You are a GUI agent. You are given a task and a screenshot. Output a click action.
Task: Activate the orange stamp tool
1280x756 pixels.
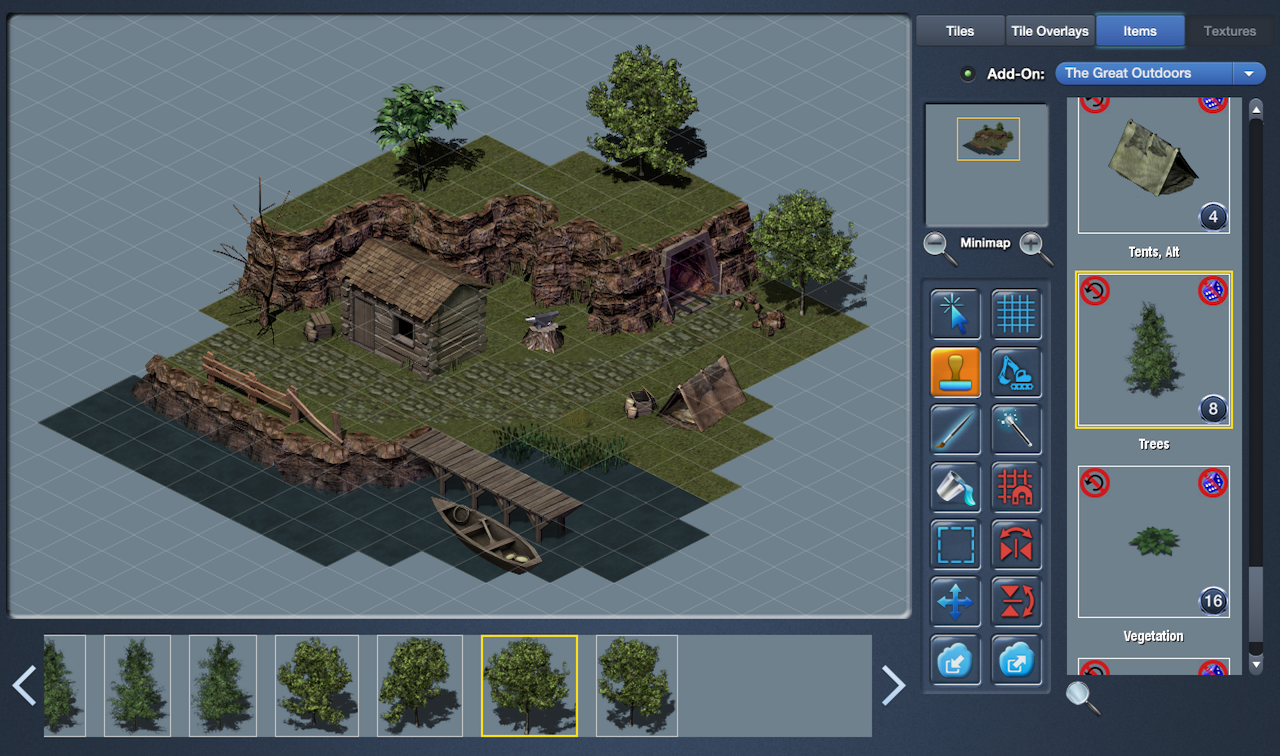coord(955,372)
